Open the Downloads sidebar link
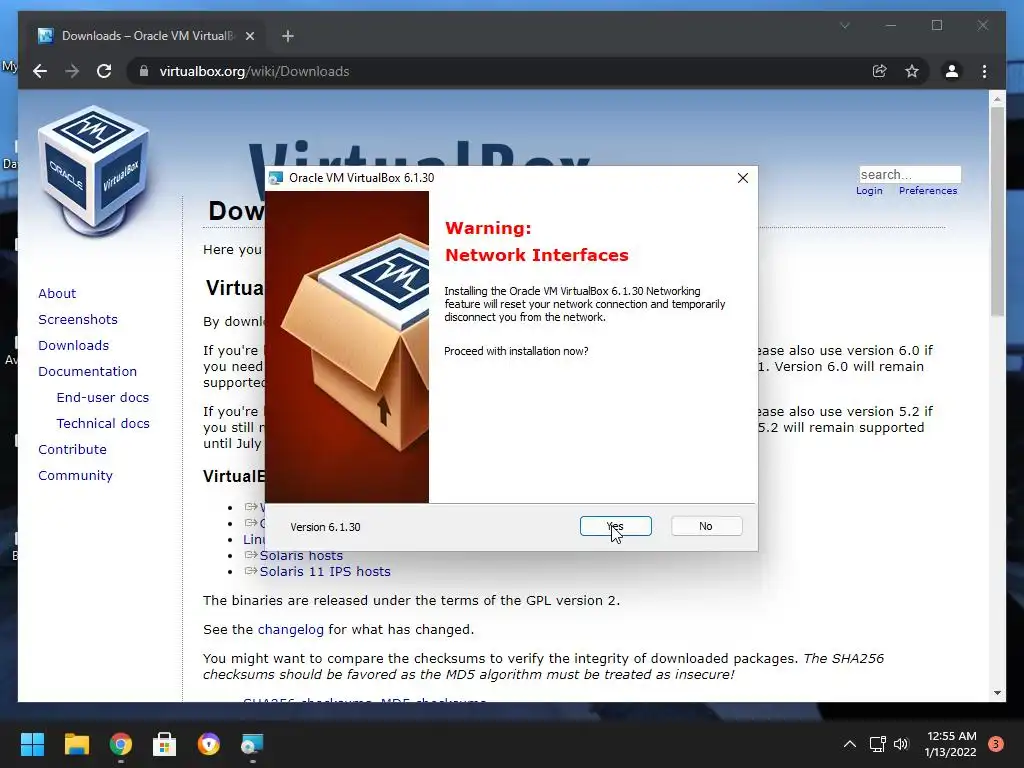This screenshot has height=768, width=1024. [73, 345]
